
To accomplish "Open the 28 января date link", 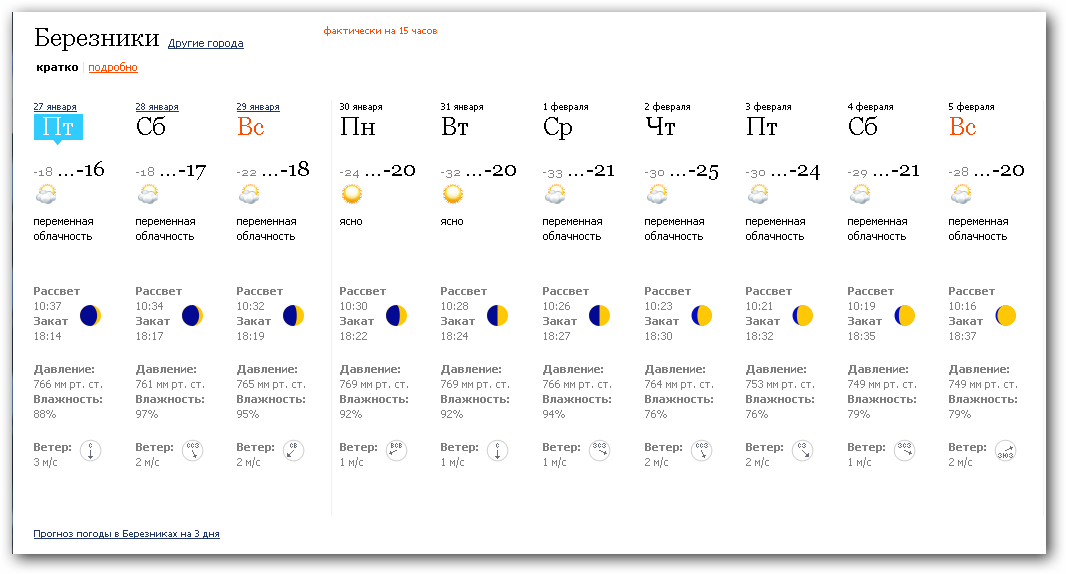I will [x=157, y=106].
